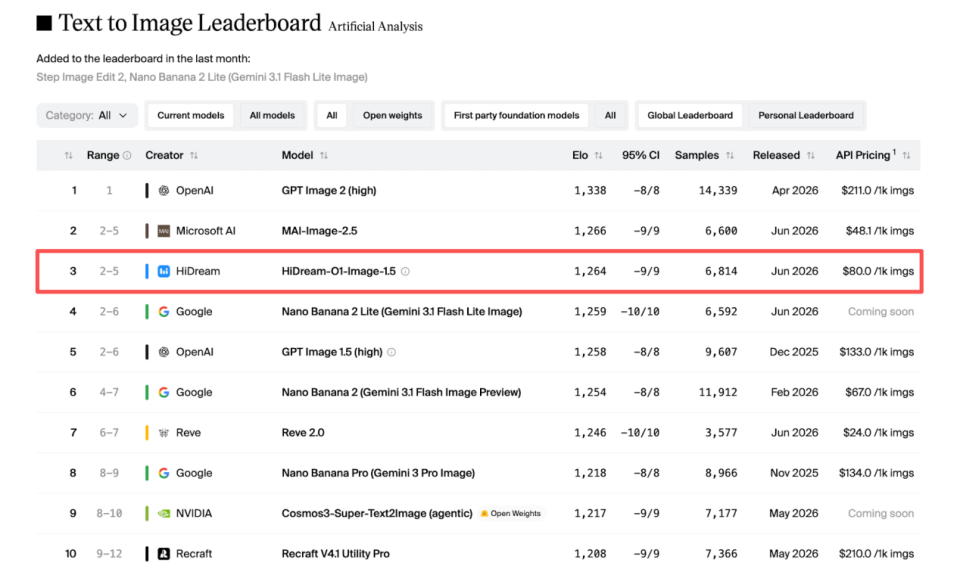960x572 pixels.
Task: Open the GPT Image 2 (high) model
Action: click(x=329, y=190)
